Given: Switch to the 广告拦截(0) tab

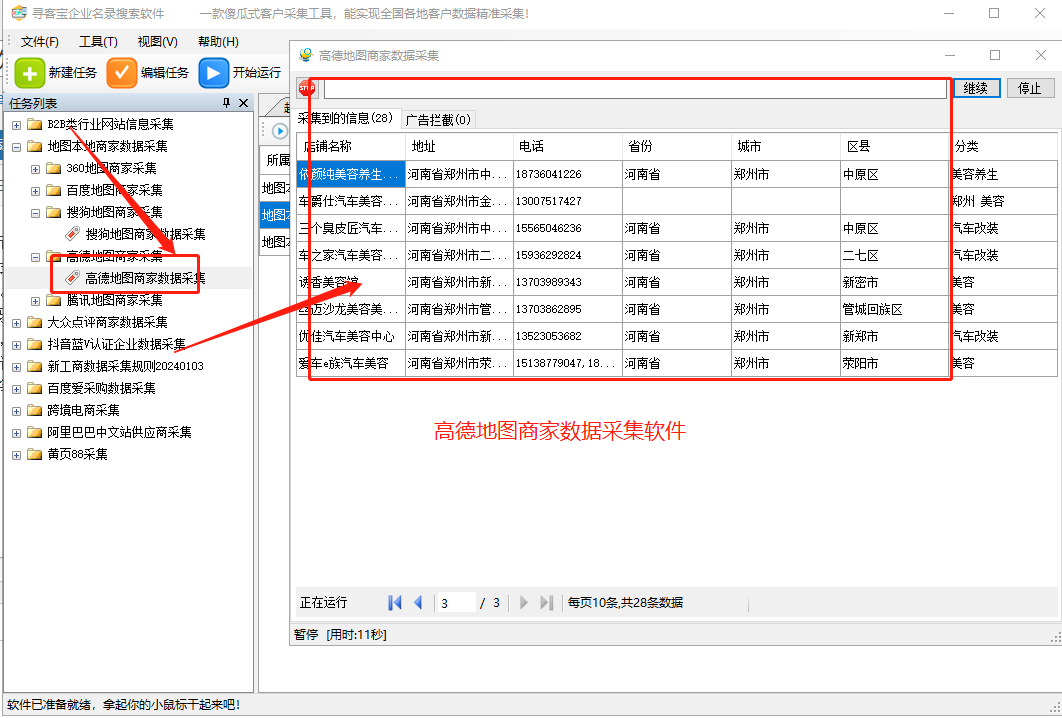Looking at the screenshot, I should 438,120.
